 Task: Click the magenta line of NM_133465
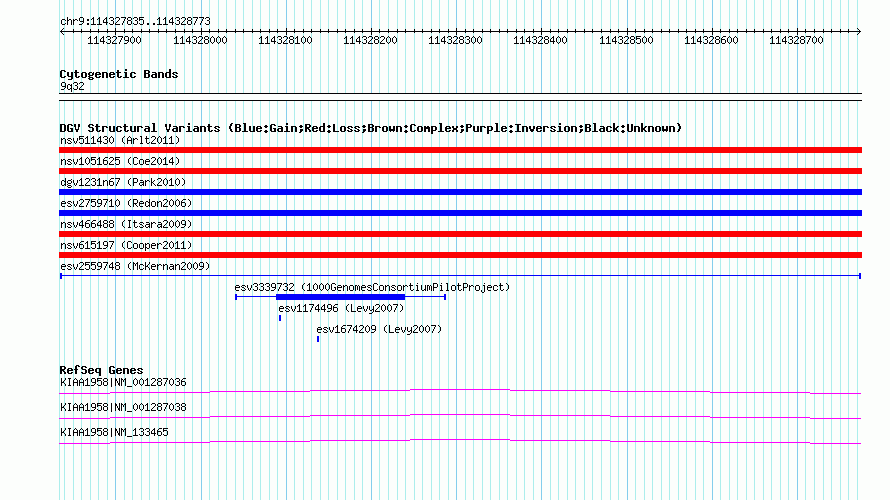(x=460, y=441)
